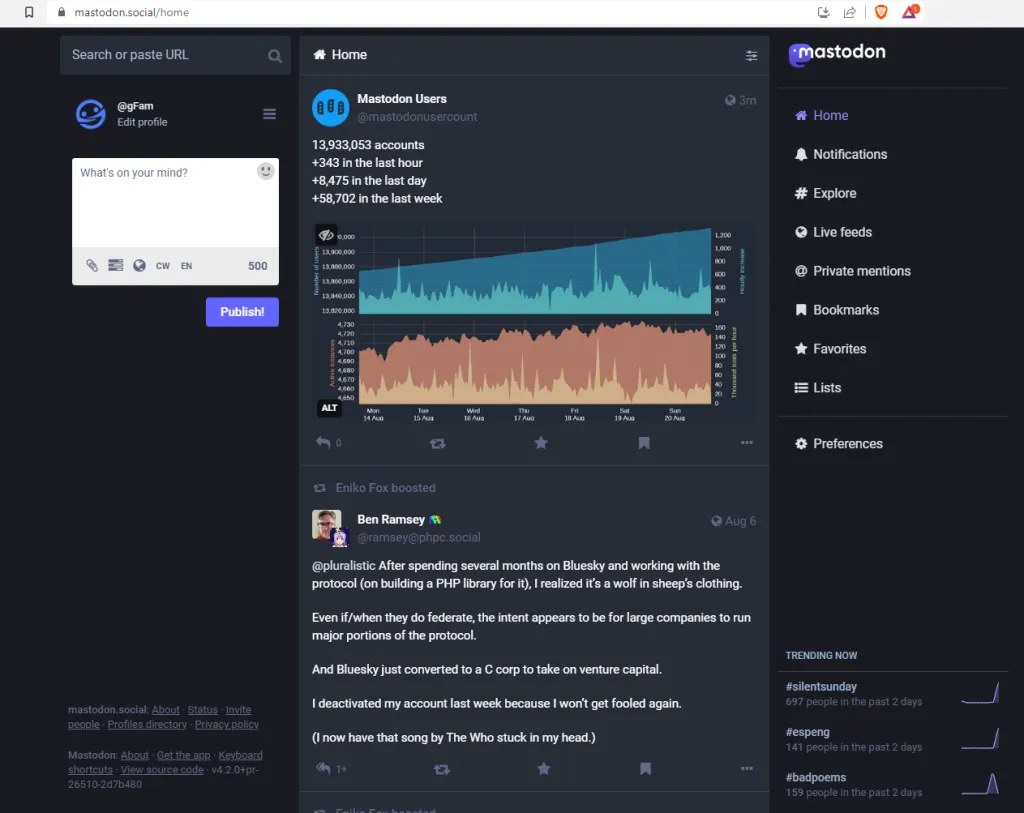Show ALT text on the chart image
Screen dimensions: 1024x813
click(x=329, y=407)
